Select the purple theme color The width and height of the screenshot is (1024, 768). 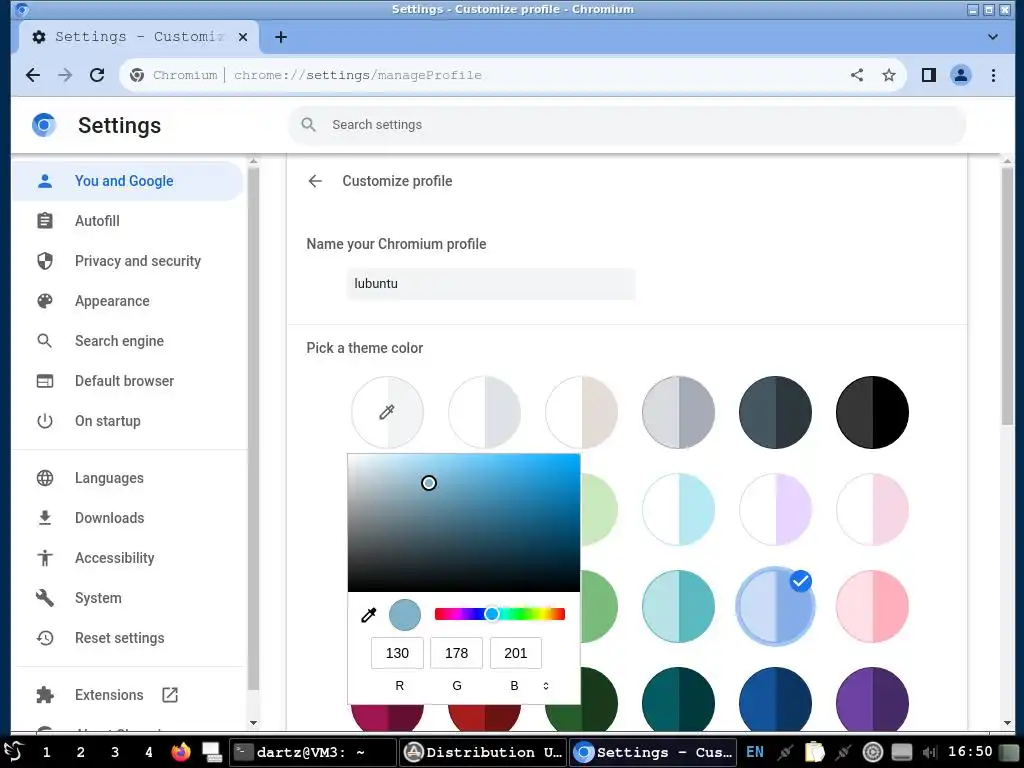pos(872,699)
